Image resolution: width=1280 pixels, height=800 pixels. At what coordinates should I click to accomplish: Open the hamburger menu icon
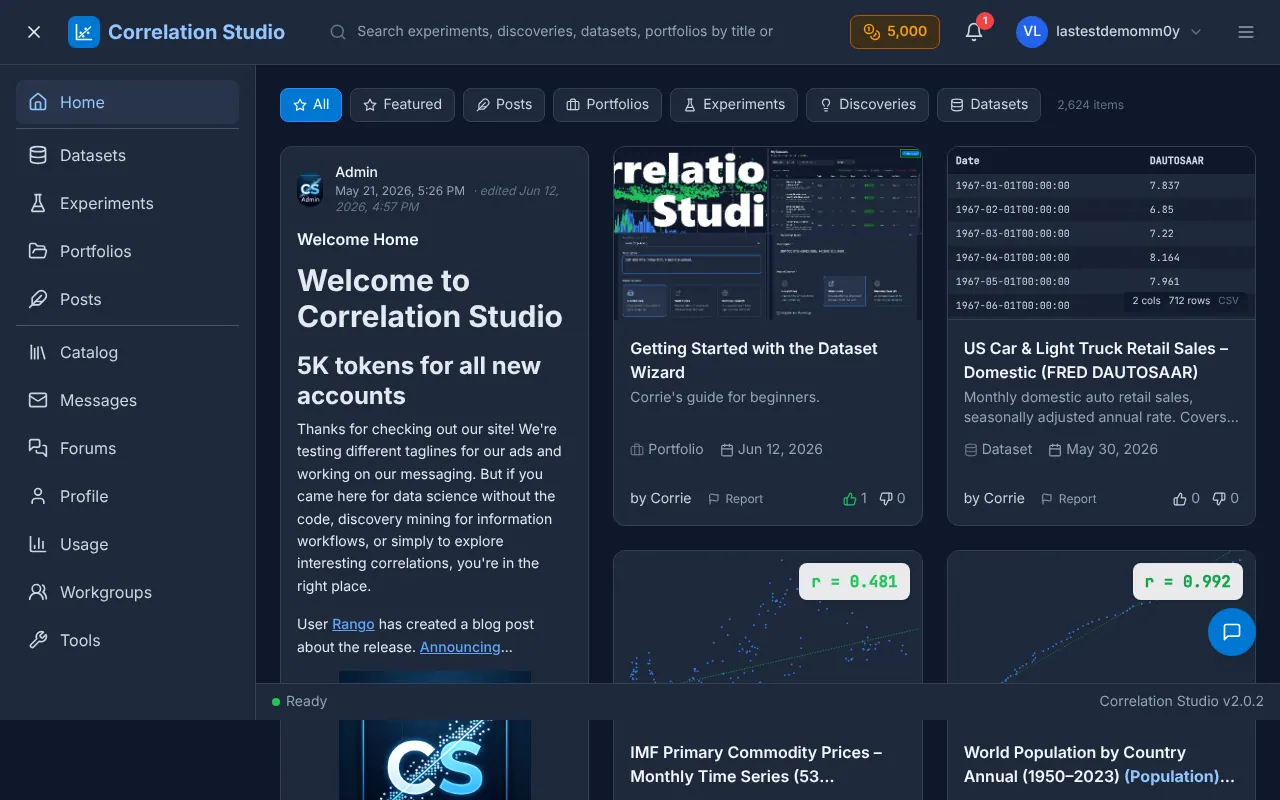tap(1246, 32)
